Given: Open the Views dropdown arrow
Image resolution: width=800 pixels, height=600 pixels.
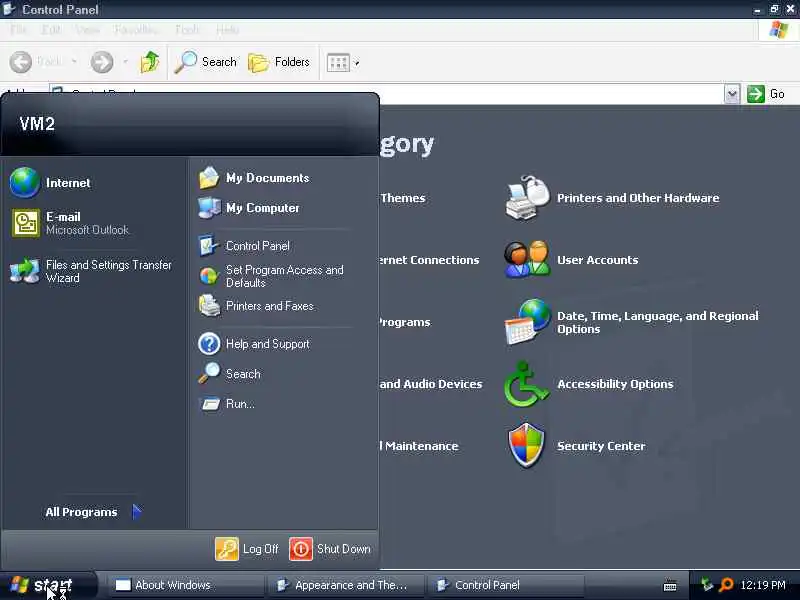Looking at the screenshot, I should pos(357,63).
